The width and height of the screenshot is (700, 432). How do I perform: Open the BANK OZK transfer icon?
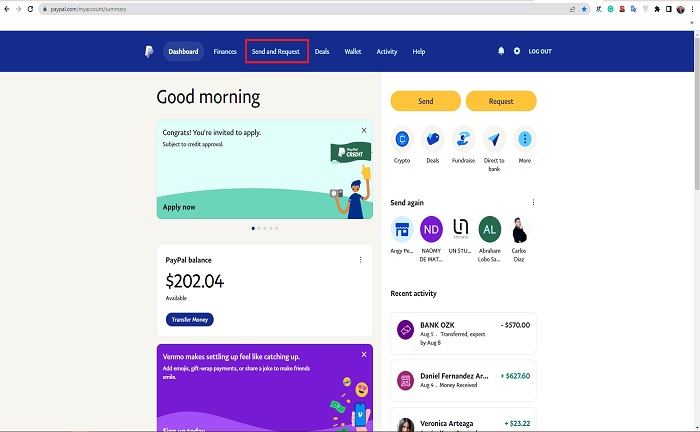pos(405,330)
